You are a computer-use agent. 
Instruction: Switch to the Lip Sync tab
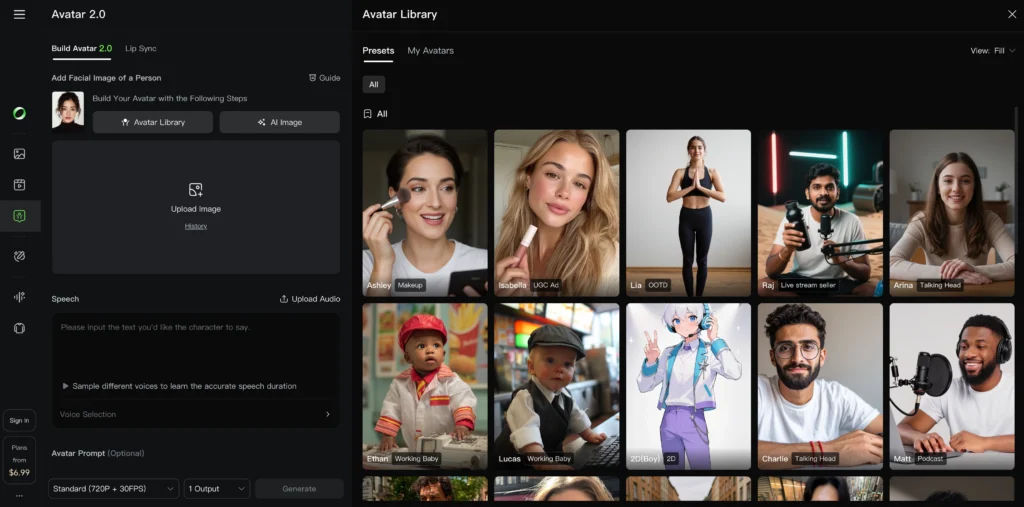141,49
